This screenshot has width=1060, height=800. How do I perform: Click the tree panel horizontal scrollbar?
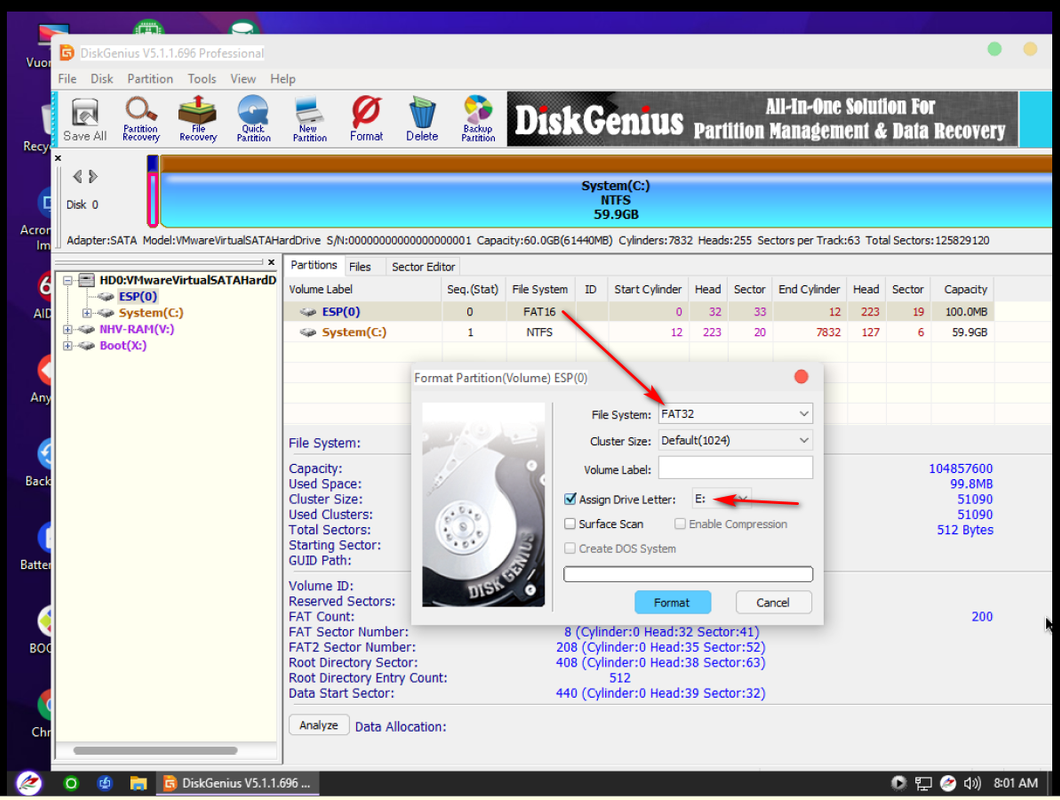point(155,750)
